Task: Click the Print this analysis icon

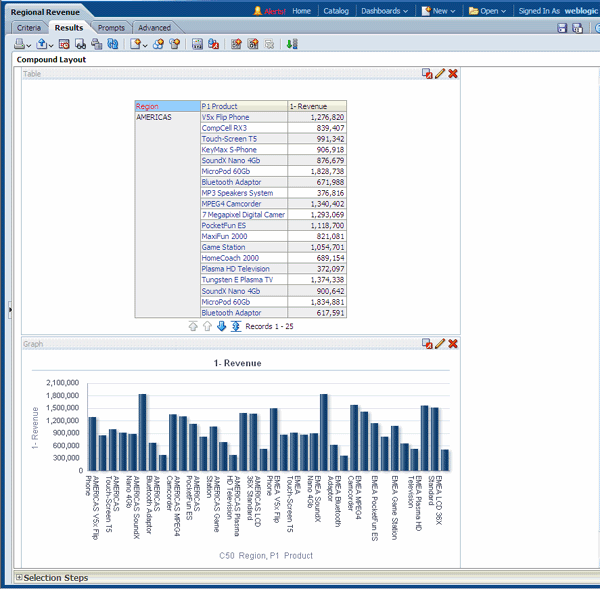Action: 19,44
